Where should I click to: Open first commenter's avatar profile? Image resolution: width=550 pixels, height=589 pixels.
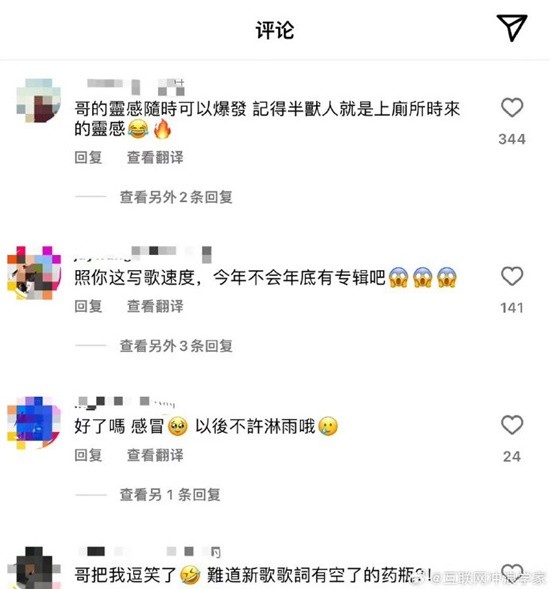[38, 100]
